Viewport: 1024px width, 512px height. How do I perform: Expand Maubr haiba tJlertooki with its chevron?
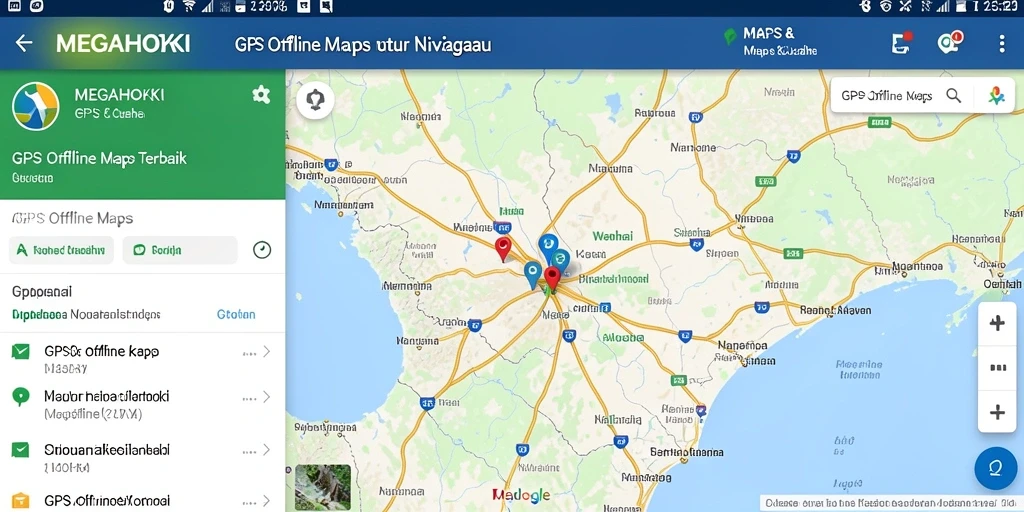pyautogui.click(x=266, y=396)
